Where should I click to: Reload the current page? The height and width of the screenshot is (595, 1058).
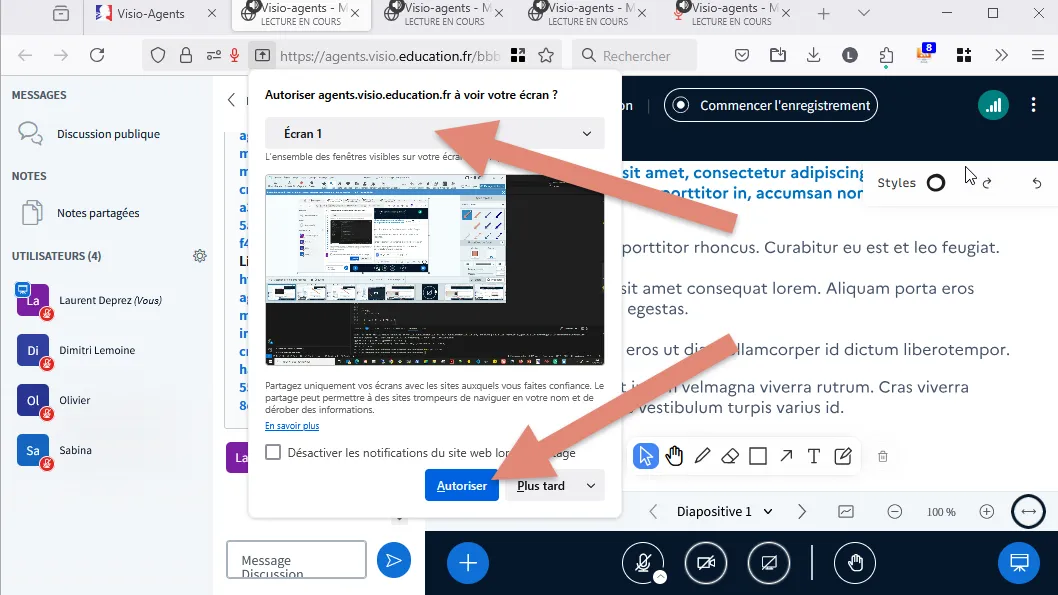coord(97,55)
